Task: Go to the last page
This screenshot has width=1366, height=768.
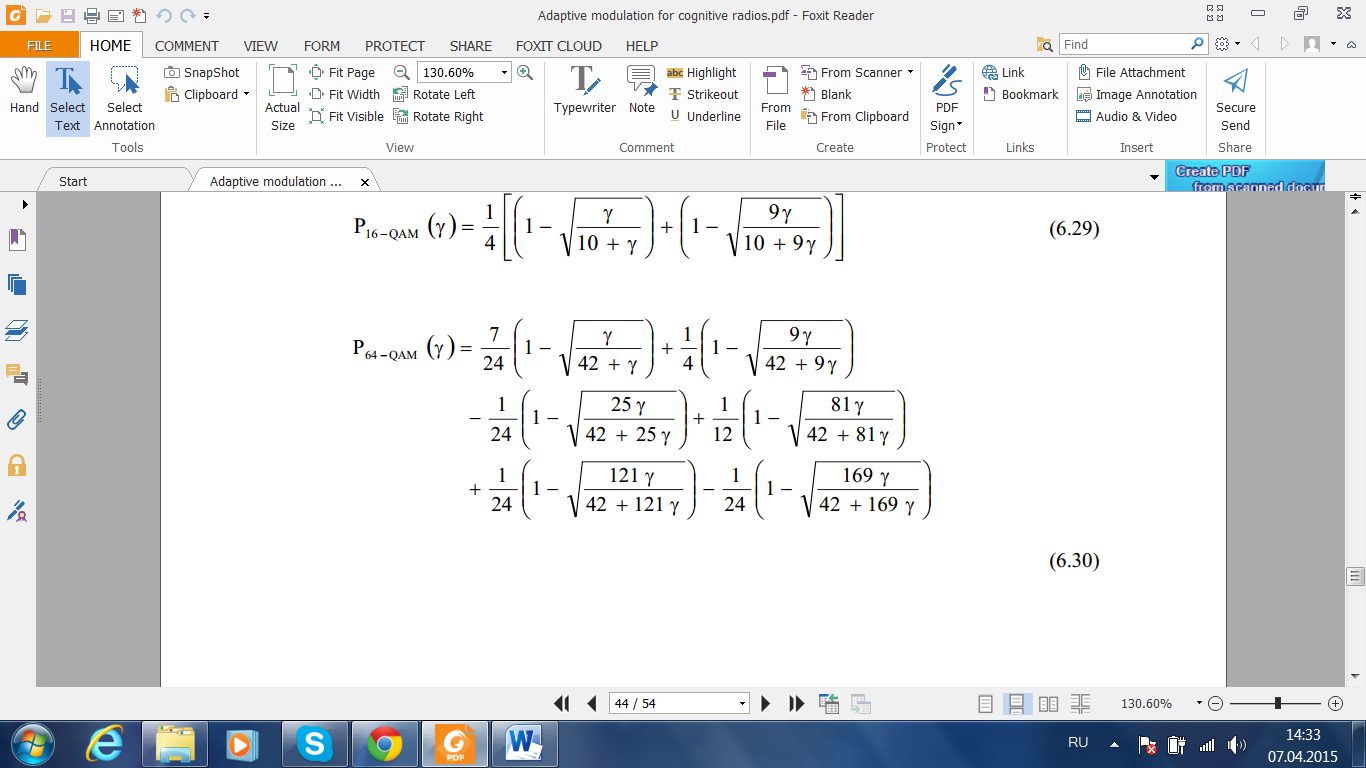Action: [797, 704]
